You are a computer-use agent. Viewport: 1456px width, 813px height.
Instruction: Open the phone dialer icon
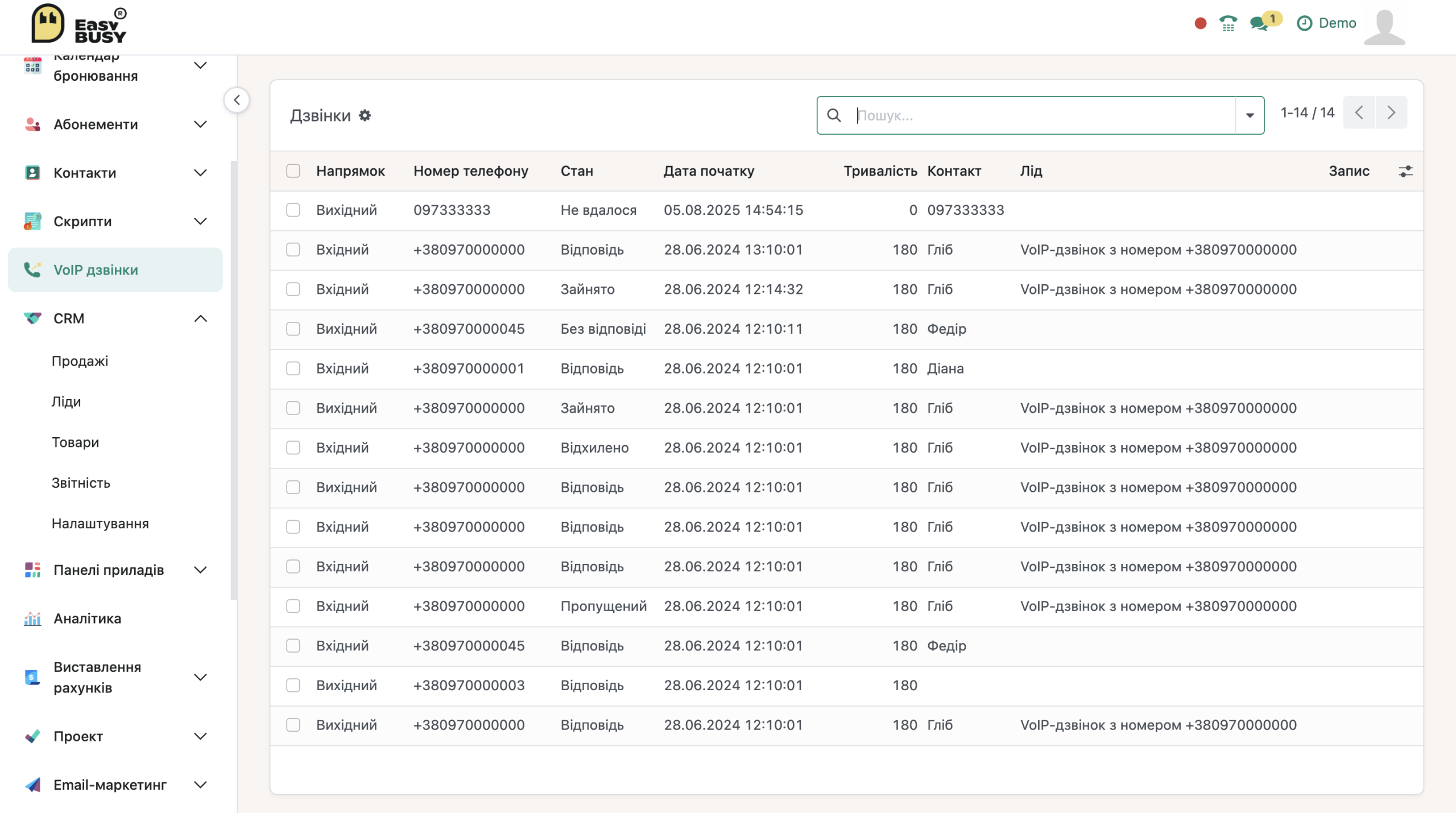pyautogui.click(x=1228, y=23)
